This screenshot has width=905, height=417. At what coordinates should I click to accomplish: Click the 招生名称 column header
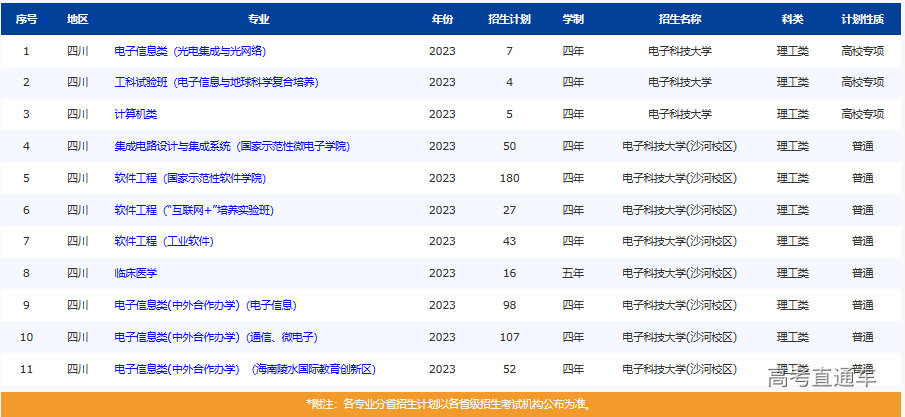coord(680,19)
